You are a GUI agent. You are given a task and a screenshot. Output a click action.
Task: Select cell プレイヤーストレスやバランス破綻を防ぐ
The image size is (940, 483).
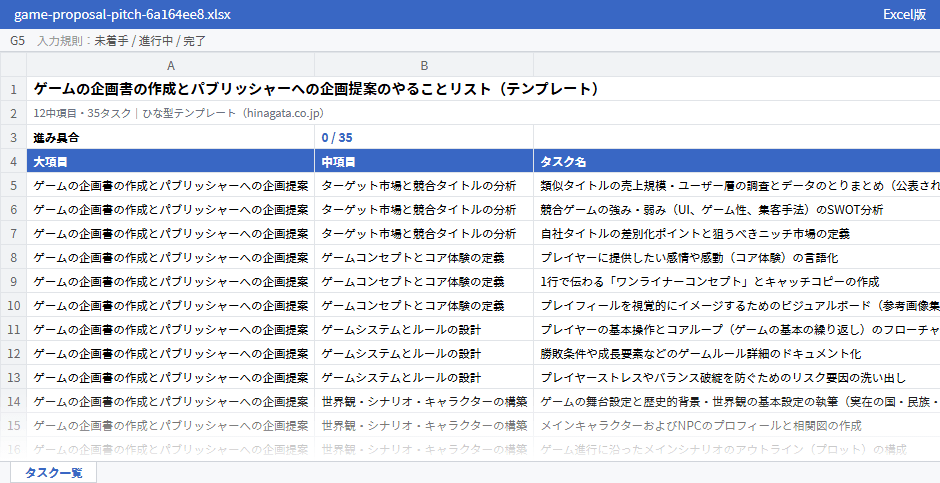coord(737,377)
